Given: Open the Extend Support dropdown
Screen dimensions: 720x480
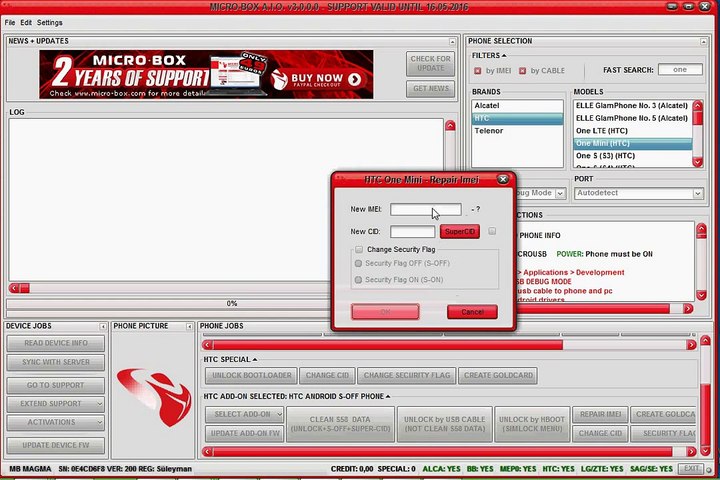Looking at the screenshot, I should tap(56, 404).
